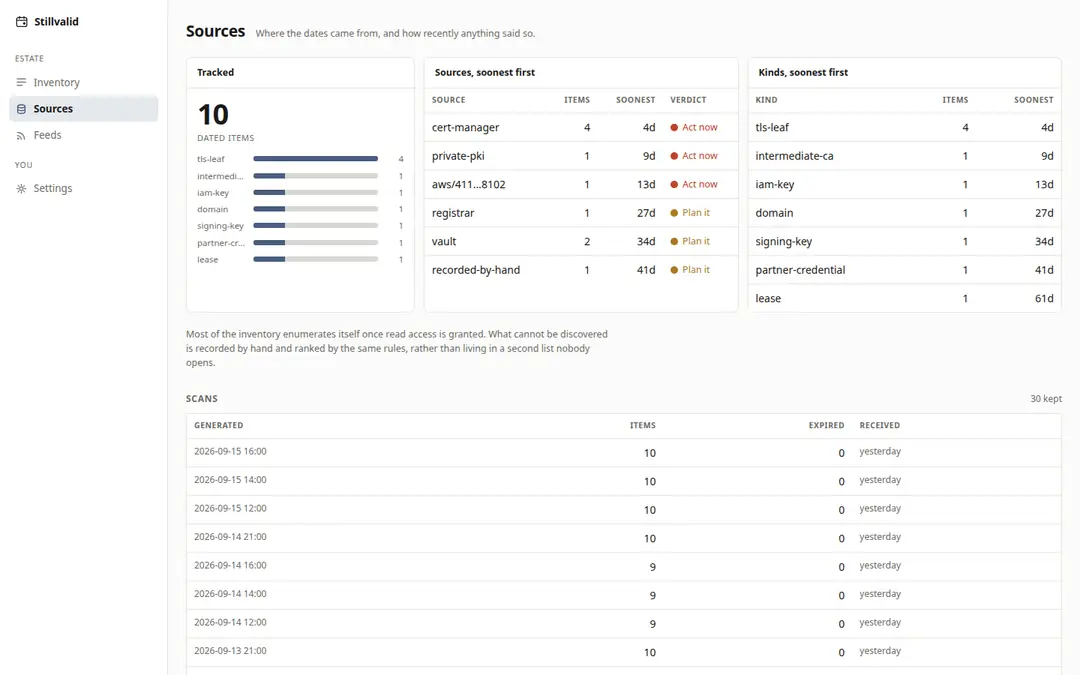Select the Sources sidebar item

(83, 109)
